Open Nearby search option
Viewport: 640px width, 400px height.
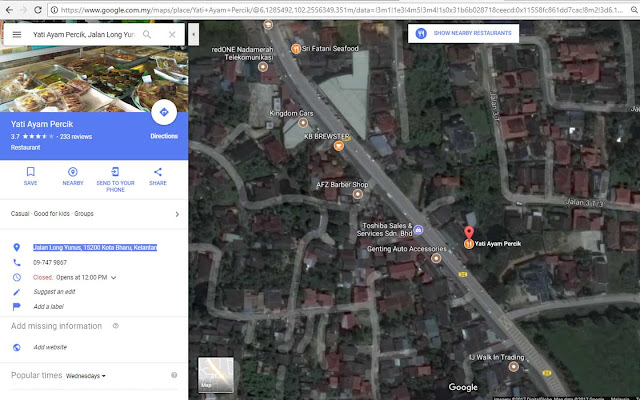click(73, 176)
